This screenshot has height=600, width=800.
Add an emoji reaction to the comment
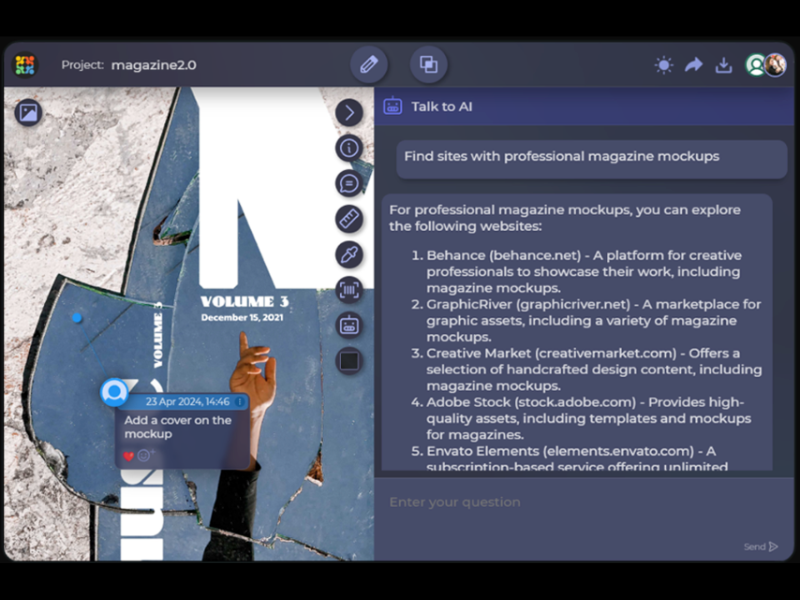click(145, 455)
